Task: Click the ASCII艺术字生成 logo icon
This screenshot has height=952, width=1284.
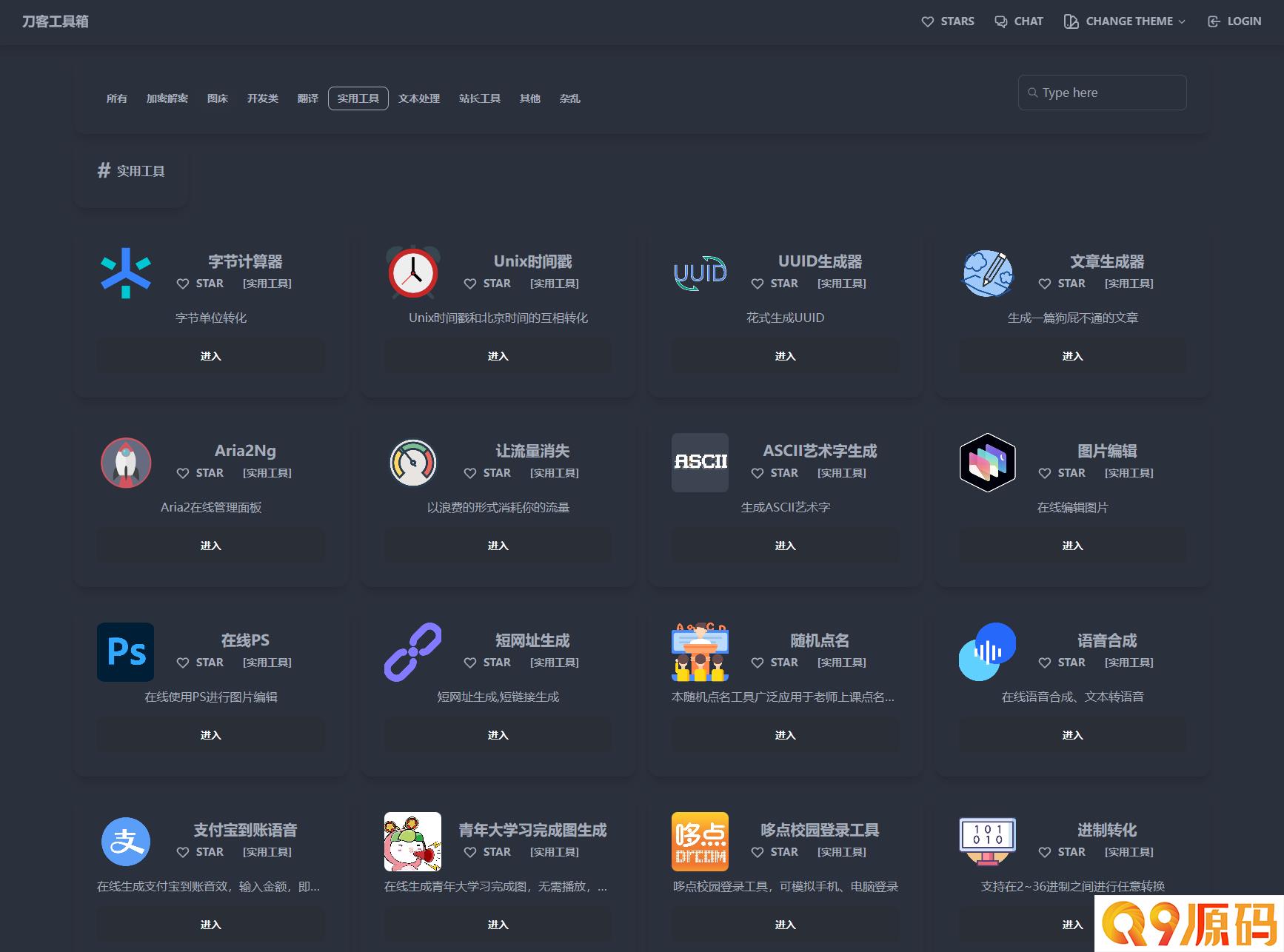Action: point(700,463)
